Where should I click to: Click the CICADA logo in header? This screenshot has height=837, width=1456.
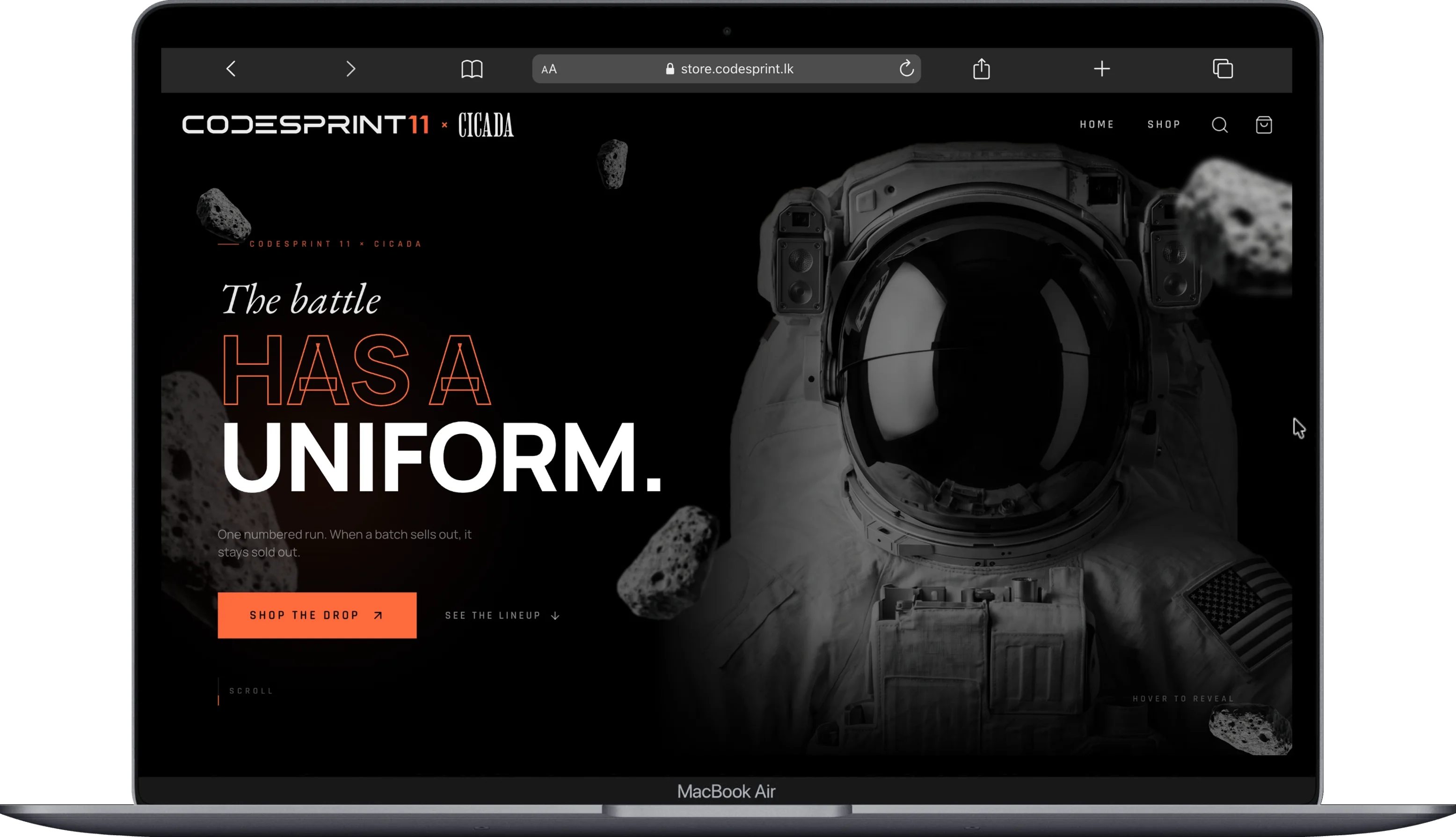[x=486, y=125]
